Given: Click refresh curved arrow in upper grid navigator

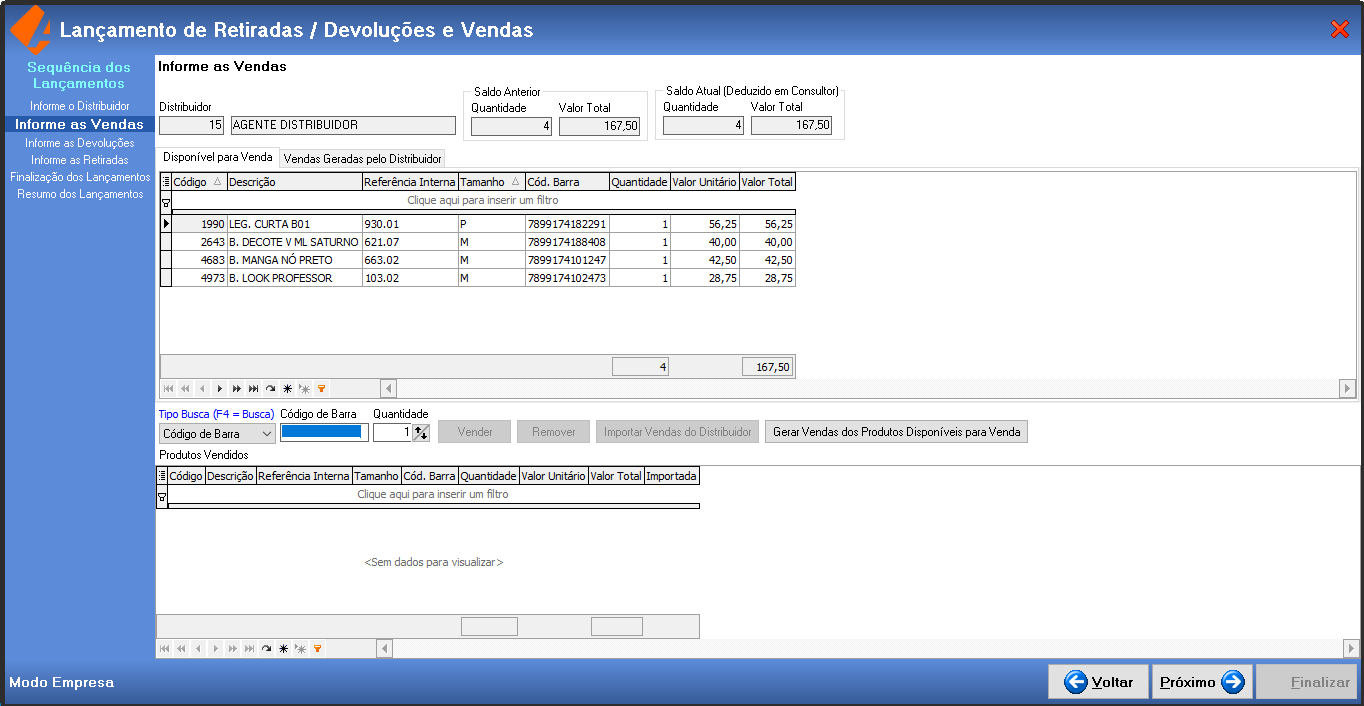Looking at the screenshot, I should pyautogui.click(x=270, y=388).
